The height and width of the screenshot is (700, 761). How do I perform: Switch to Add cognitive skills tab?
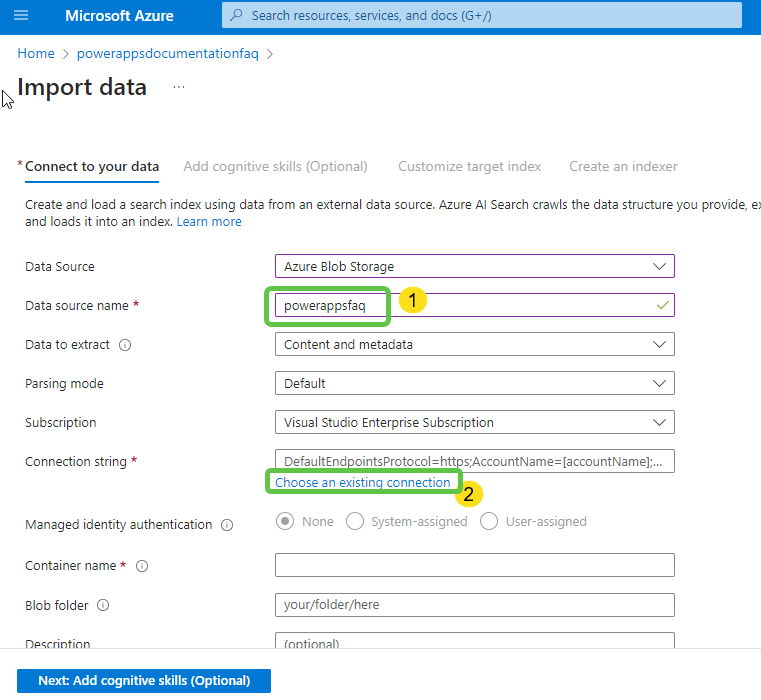pyautogui.click(x=275, y=166)
